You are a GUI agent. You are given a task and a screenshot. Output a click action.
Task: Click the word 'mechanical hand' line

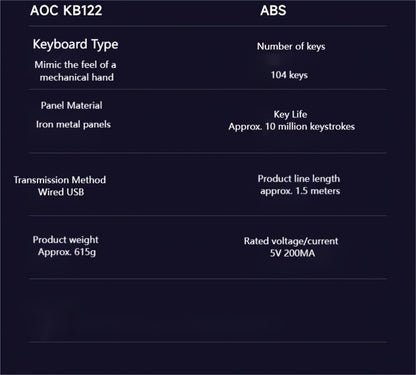click(77, 77)
